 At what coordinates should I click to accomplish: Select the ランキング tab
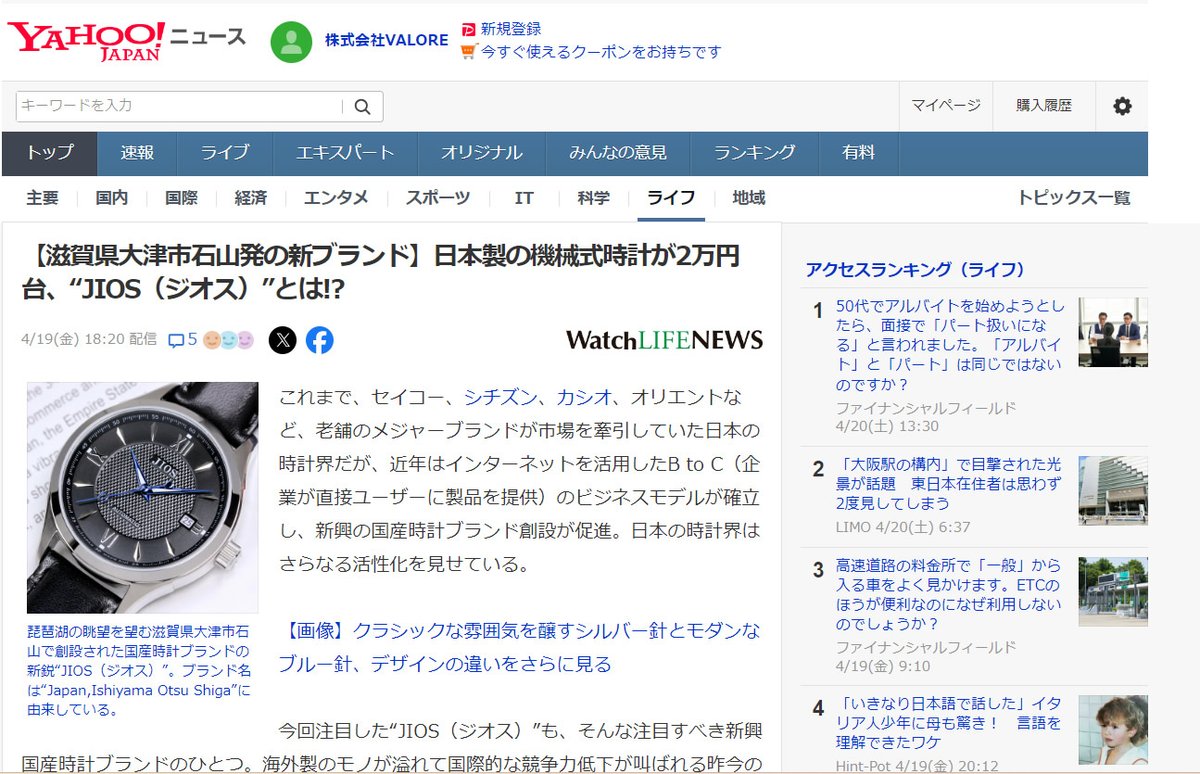(755, 153)
